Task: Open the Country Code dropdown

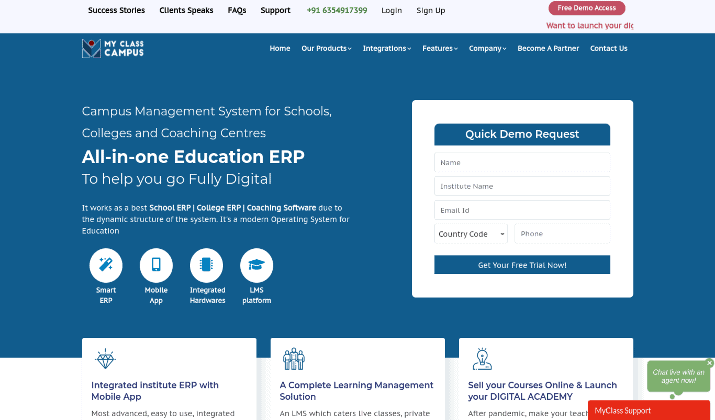Action: pyautogui.click(x=471, y=234)
